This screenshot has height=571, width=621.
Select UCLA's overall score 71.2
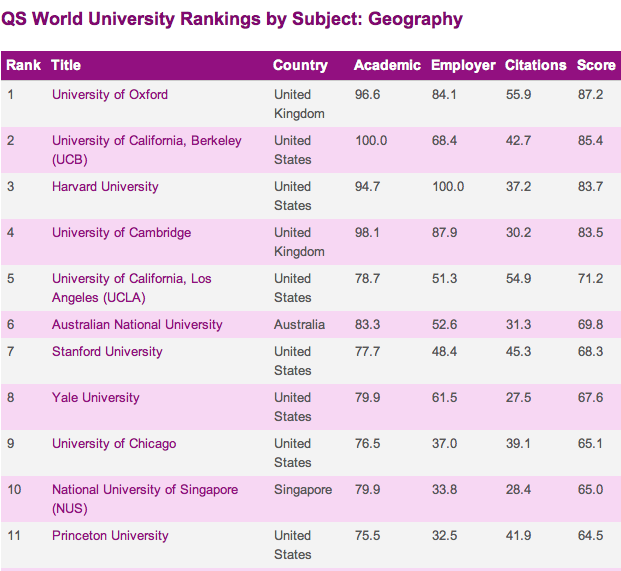click(x=590, y=278)
